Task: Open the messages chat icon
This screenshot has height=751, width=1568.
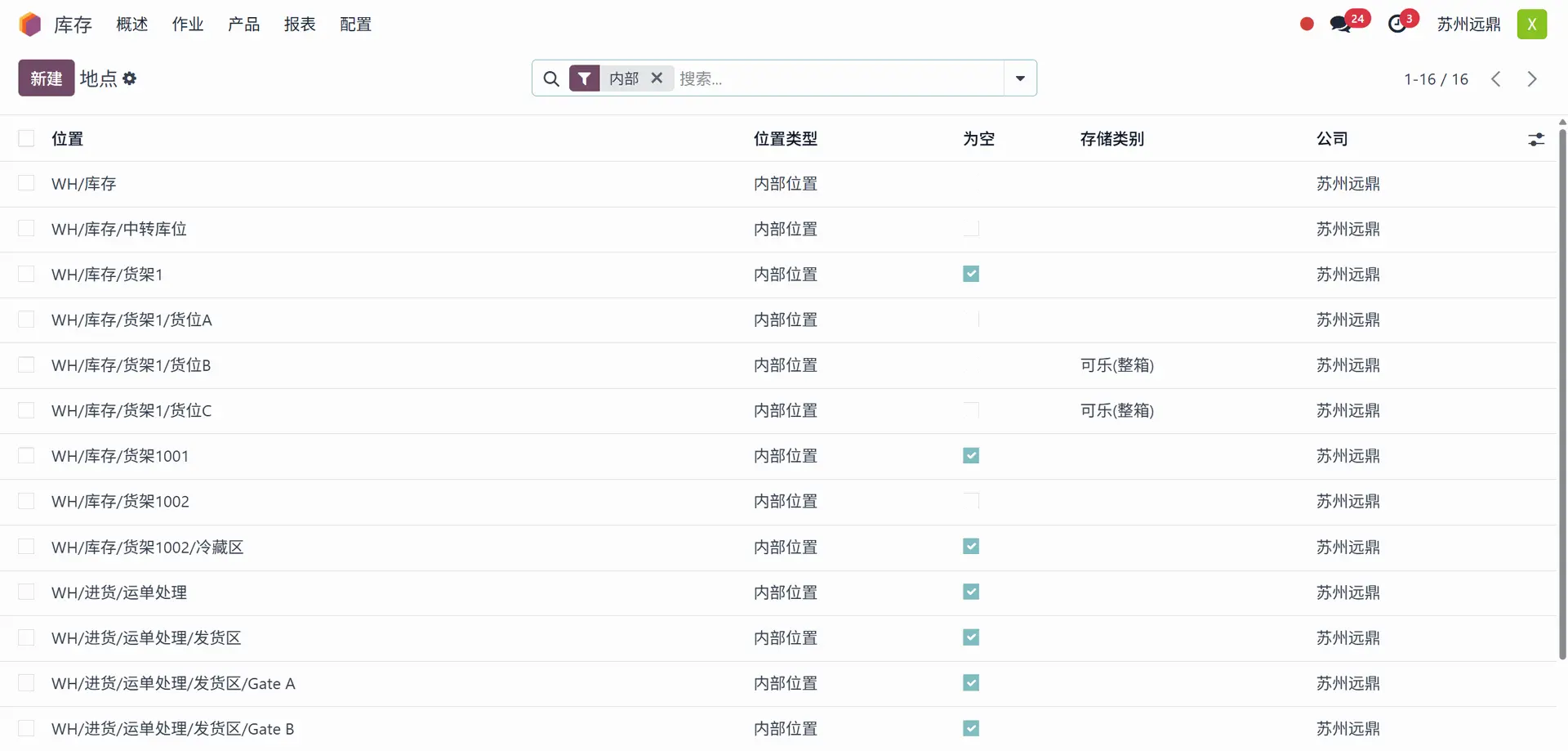Action: [1340, 25]
